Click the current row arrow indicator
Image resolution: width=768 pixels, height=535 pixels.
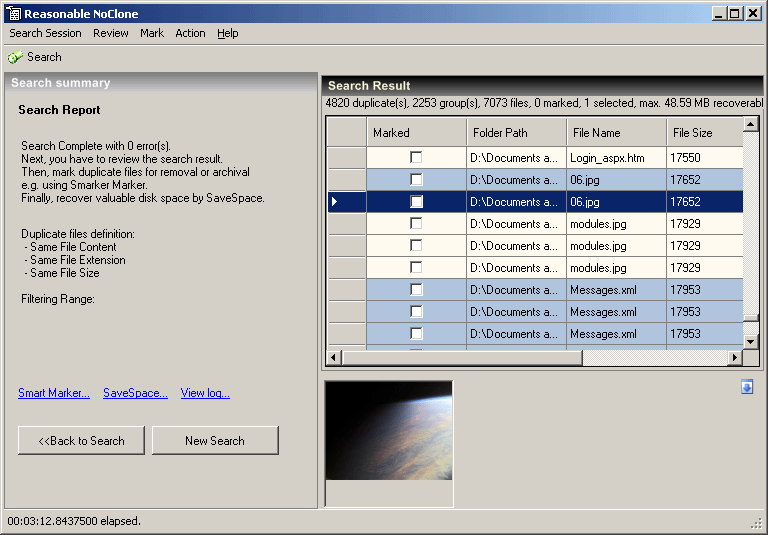click(x=335, y=202)
